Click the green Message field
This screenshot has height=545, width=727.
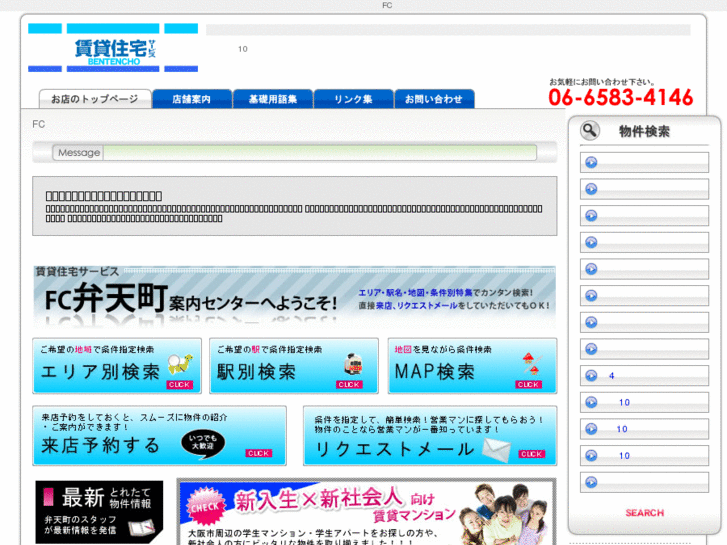click(320, 152)
